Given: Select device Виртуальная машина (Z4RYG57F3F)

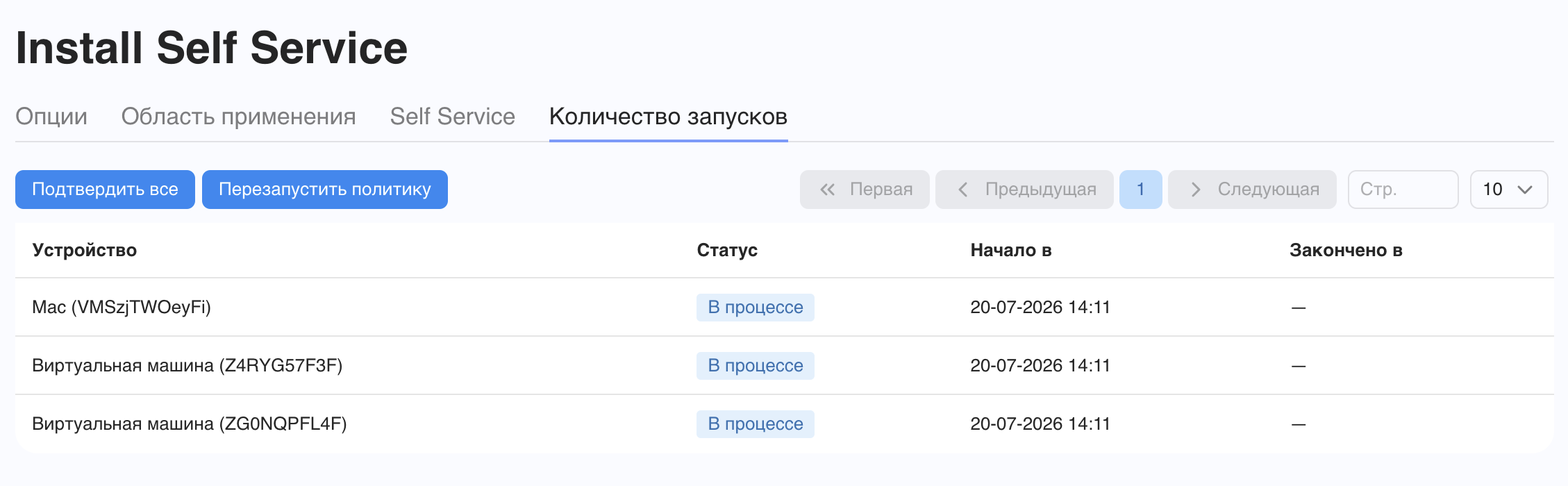Looking at the screenshot, I should tap(187, 365).
